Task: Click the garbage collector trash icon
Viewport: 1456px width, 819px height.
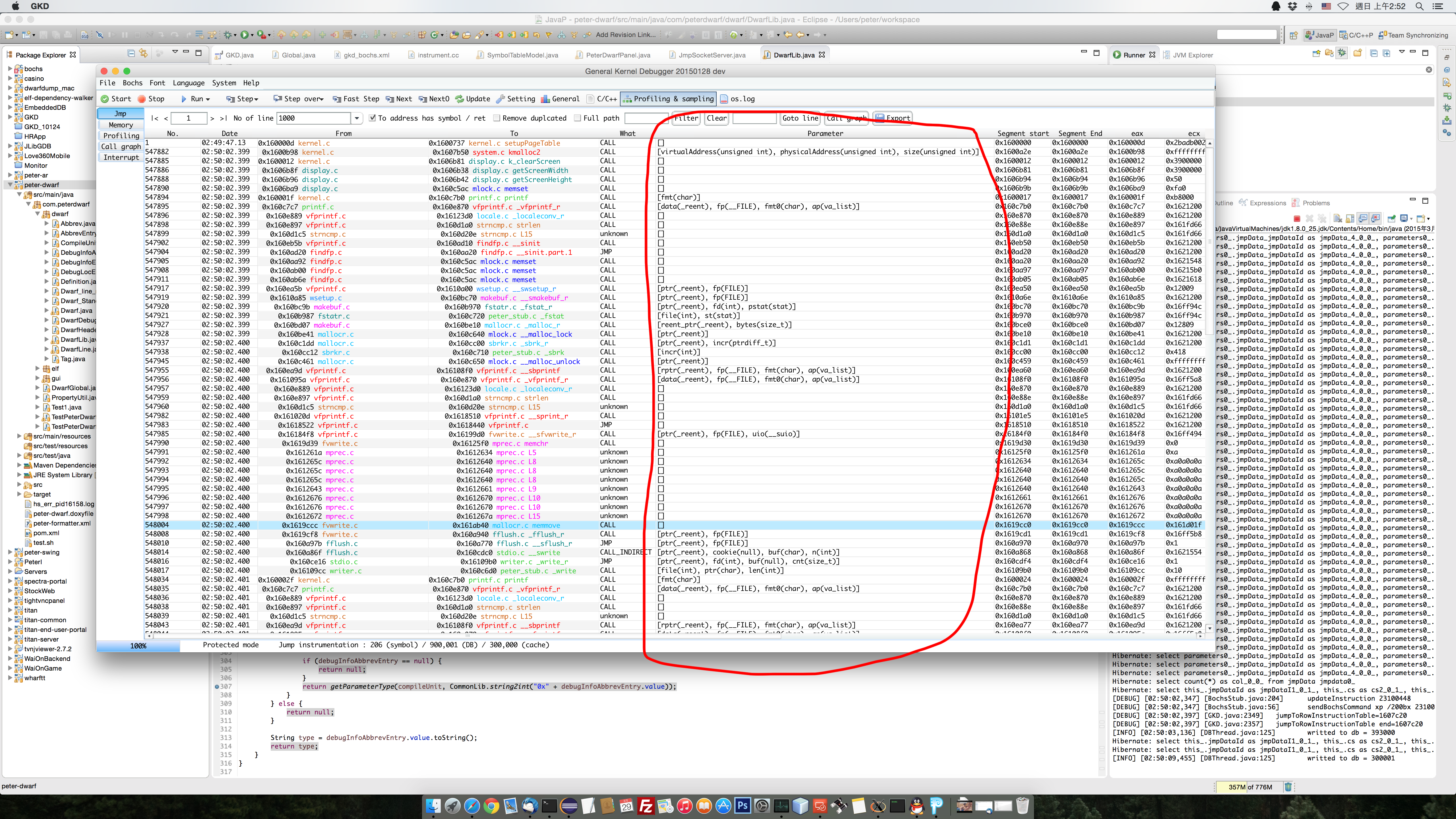Action: tap(1288, 787)
